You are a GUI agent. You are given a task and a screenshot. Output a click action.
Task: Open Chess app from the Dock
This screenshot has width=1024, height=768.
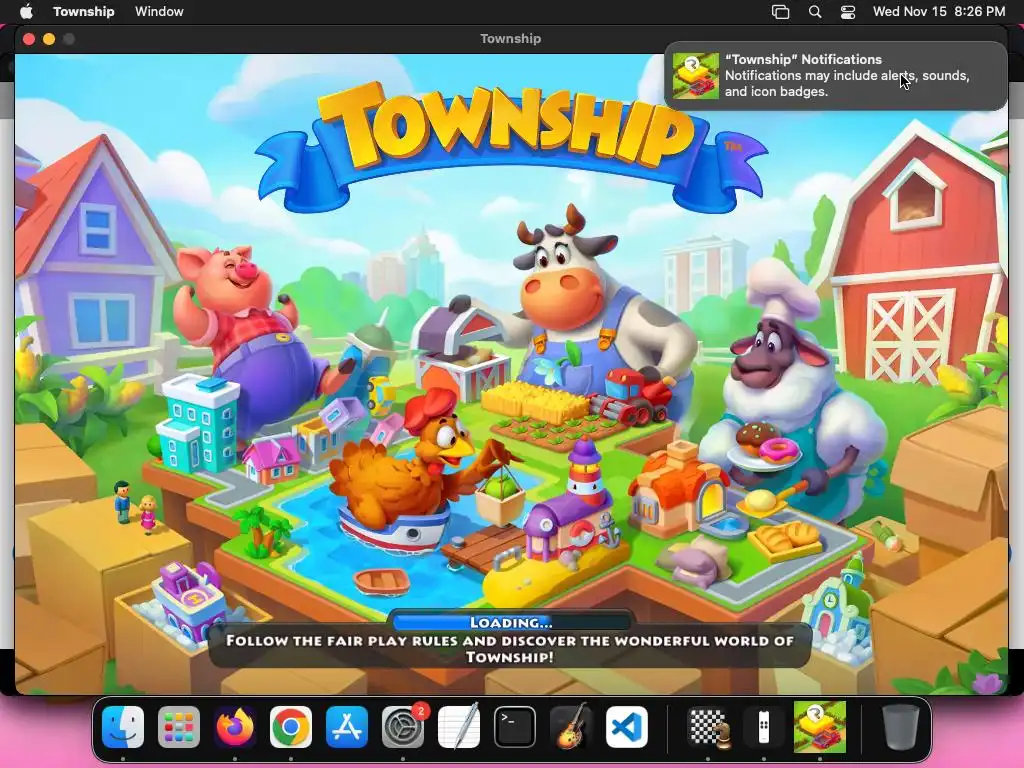pos(708,727)
